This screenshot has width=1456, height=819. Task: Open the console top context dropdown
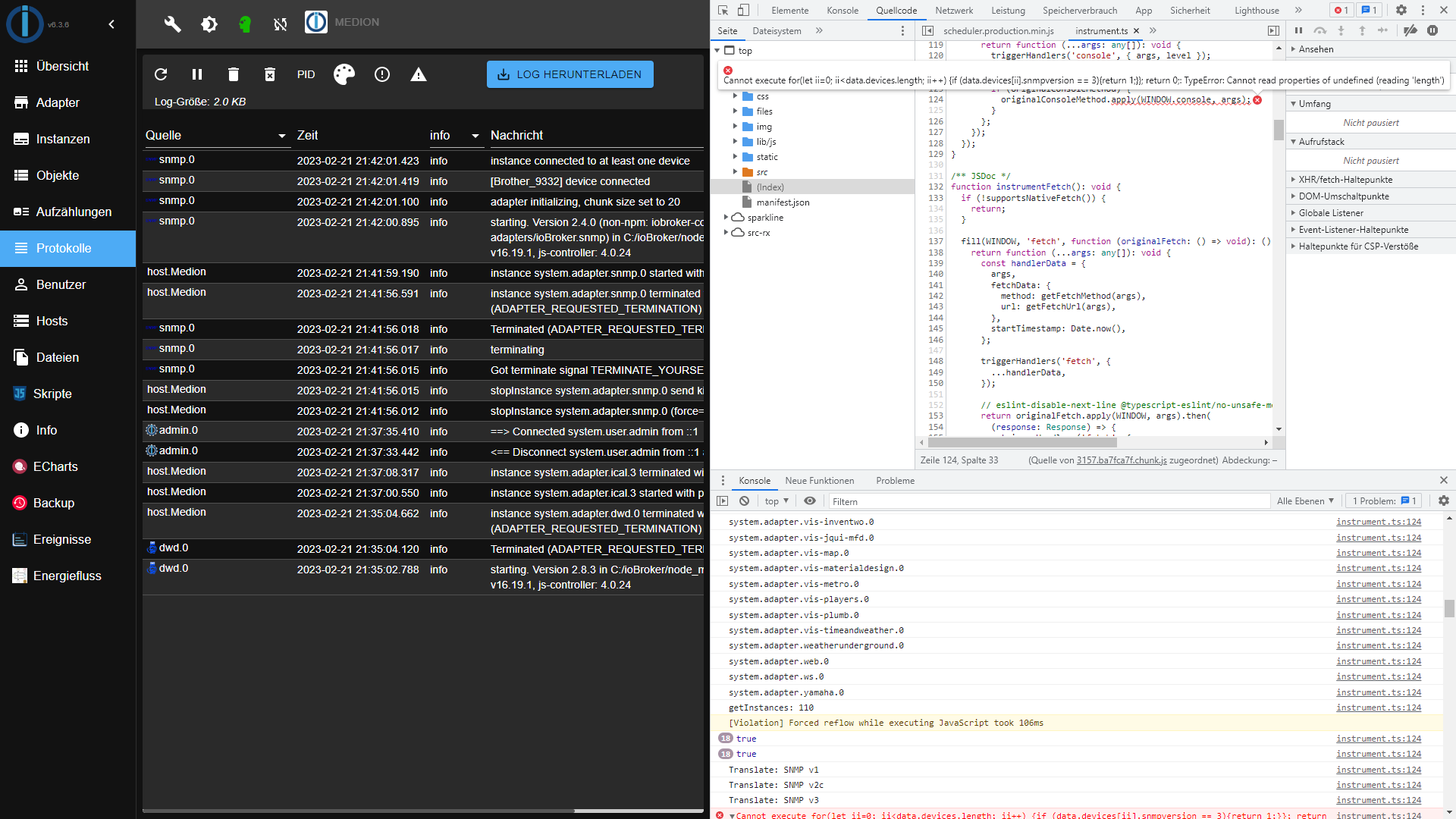[x=777, y=501]
